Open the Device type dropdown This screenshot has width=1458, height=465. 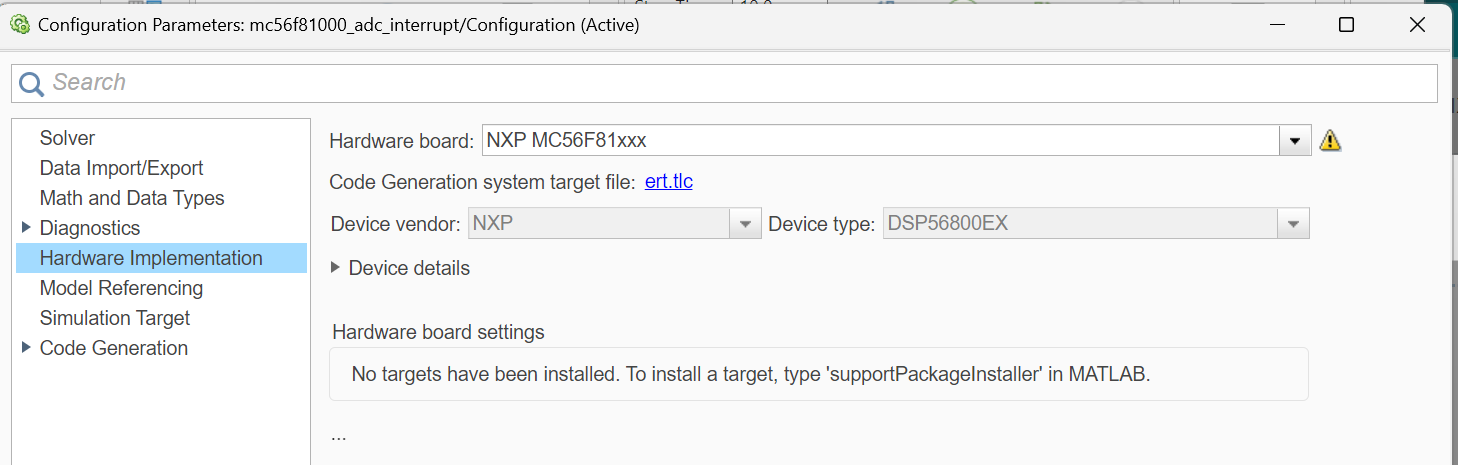pyautogui.click(x=1294, y=224)
